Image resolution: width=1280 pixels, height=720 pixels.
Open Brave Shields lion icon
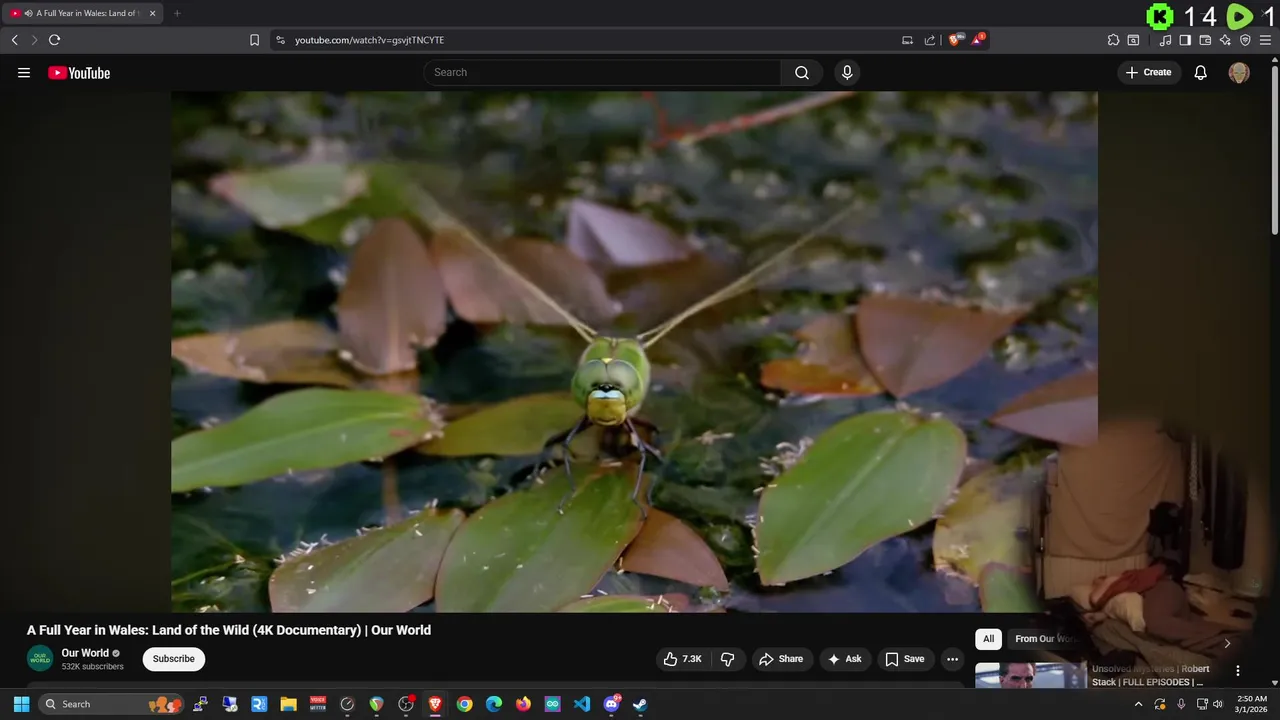(x=955, y=40)
